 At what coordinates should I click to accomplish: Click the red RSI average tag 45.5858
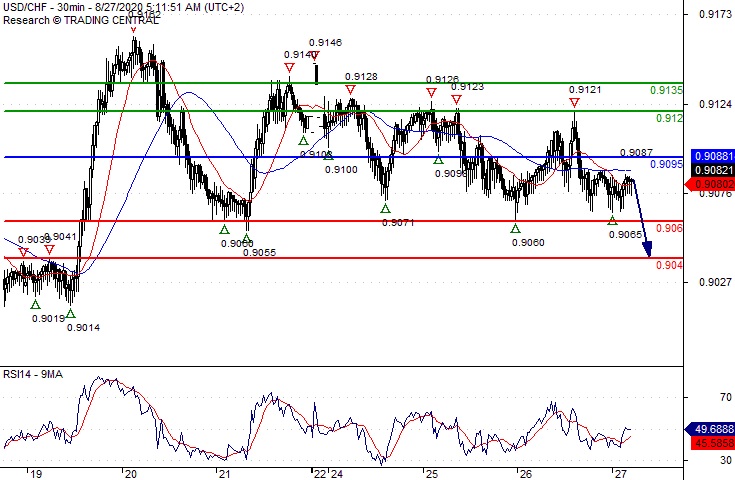pos(713,443)
